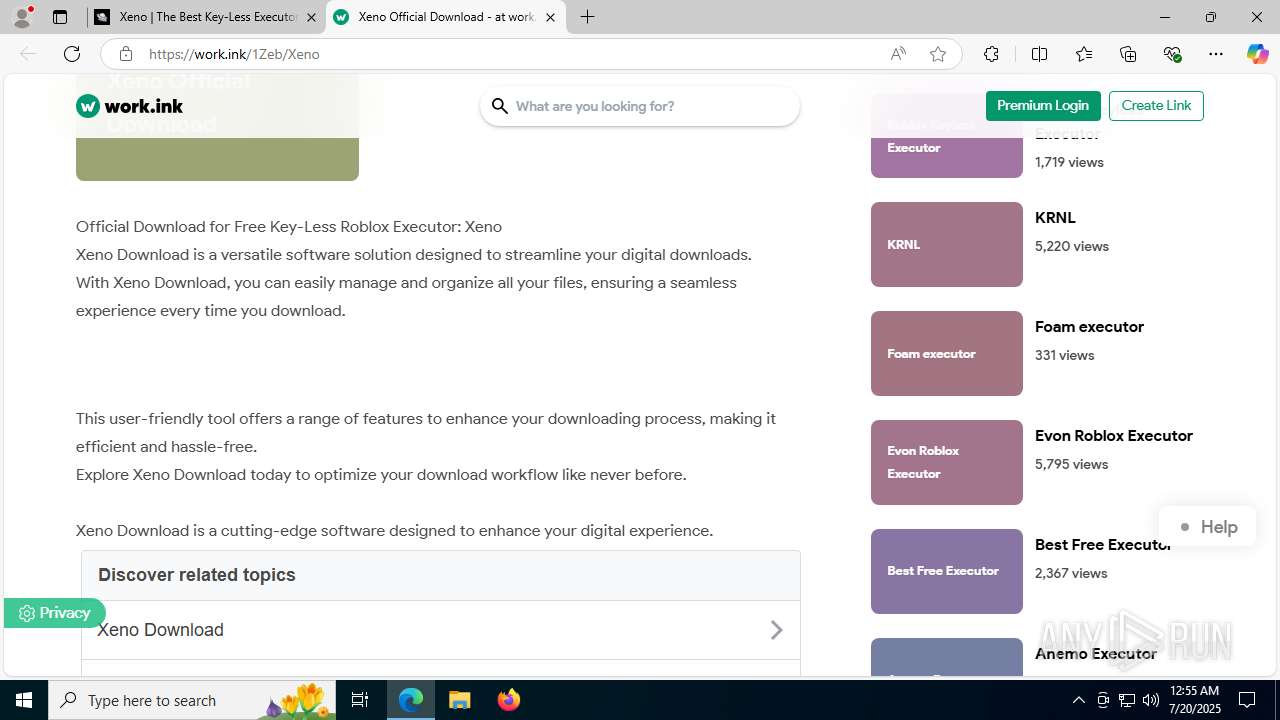The height and width of the screenshot is (720, 1280).
Task: Expand Xeno Download topic chevron arrow
Action: (776, 630)
